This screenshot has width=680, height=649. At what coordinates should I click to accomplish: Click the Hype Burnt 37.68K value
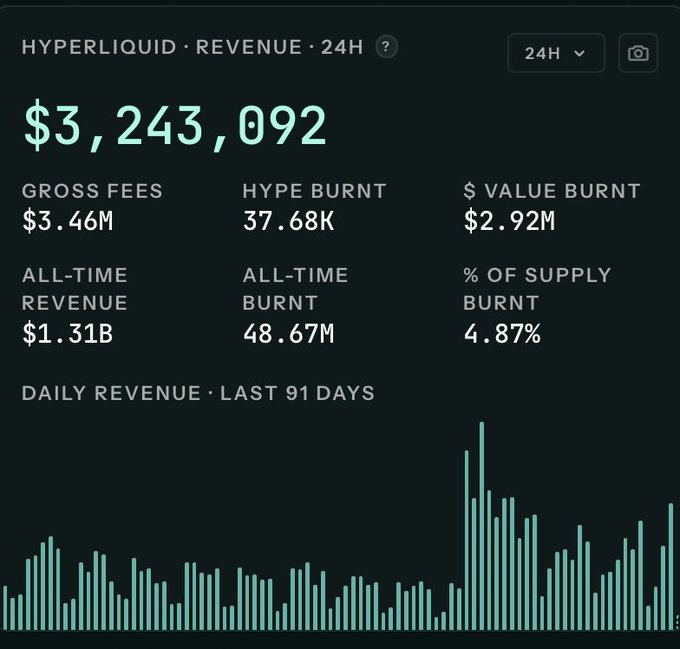click(288, 221)
